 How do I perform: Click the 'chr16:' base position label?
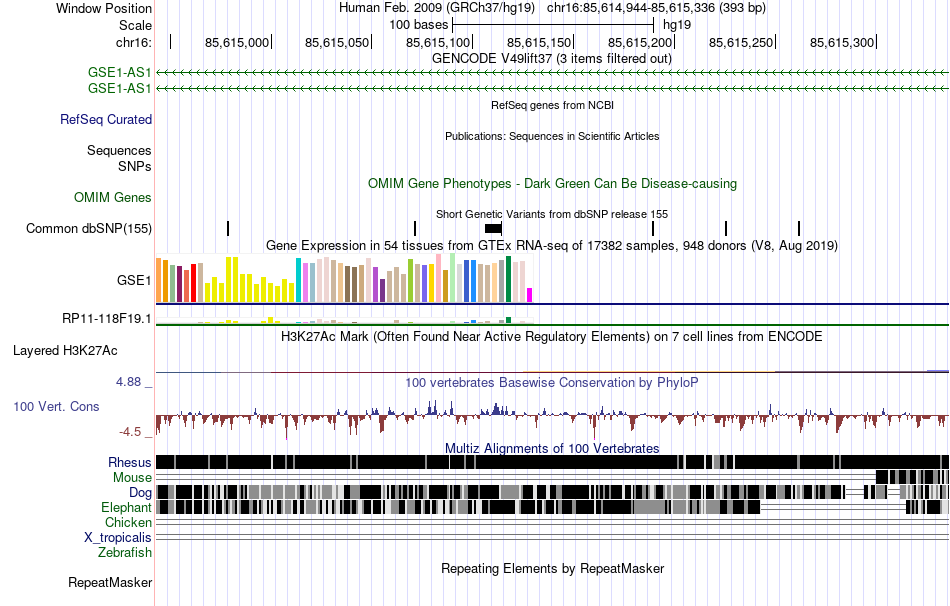click(134, 42)
